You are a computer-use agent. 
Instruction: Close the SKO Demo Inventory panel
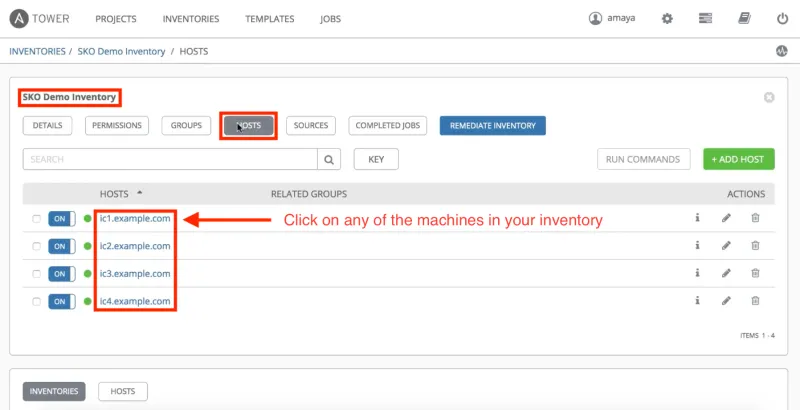769,97
